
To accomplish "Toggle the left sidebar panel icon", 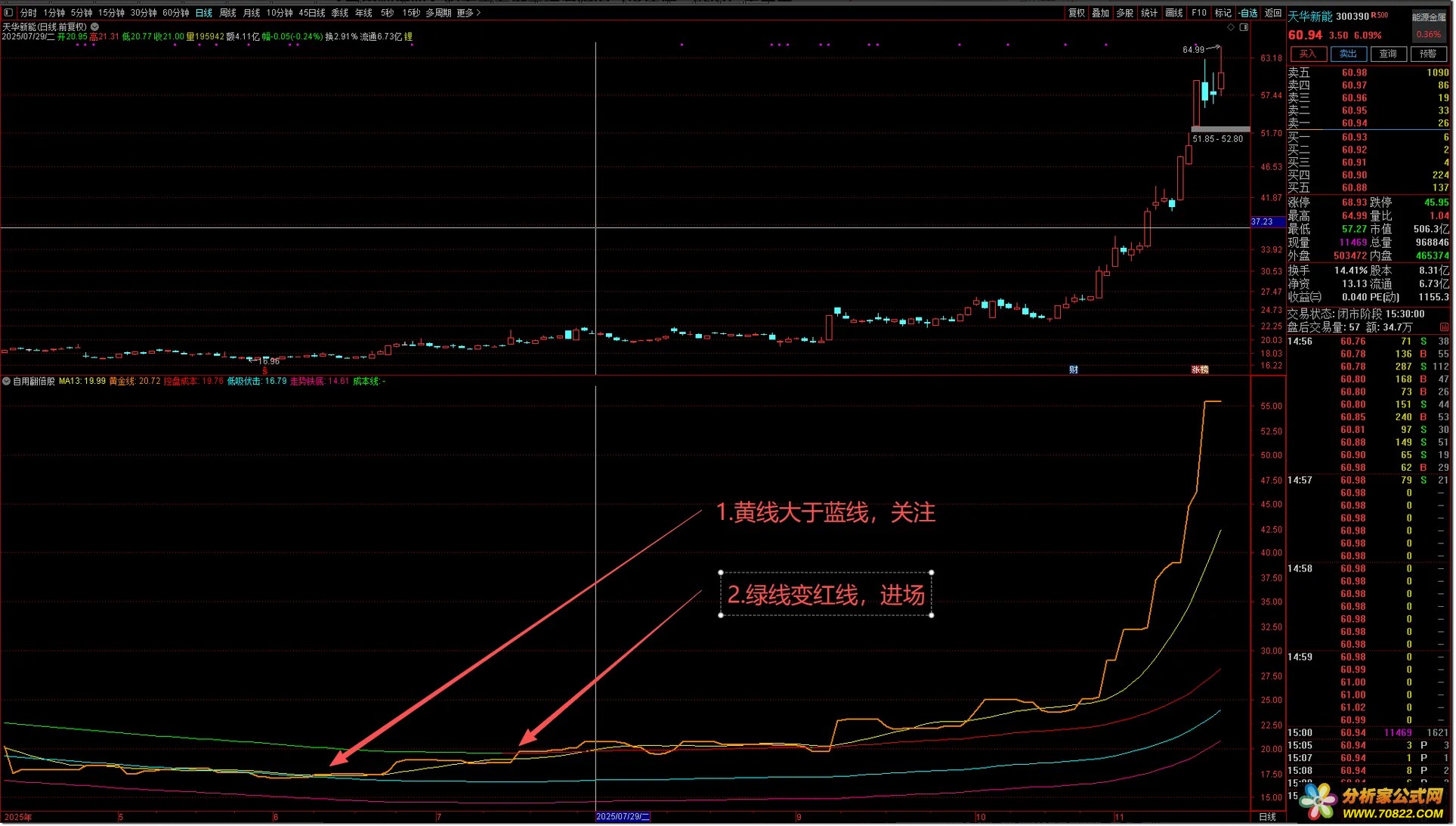I will 8,13.
